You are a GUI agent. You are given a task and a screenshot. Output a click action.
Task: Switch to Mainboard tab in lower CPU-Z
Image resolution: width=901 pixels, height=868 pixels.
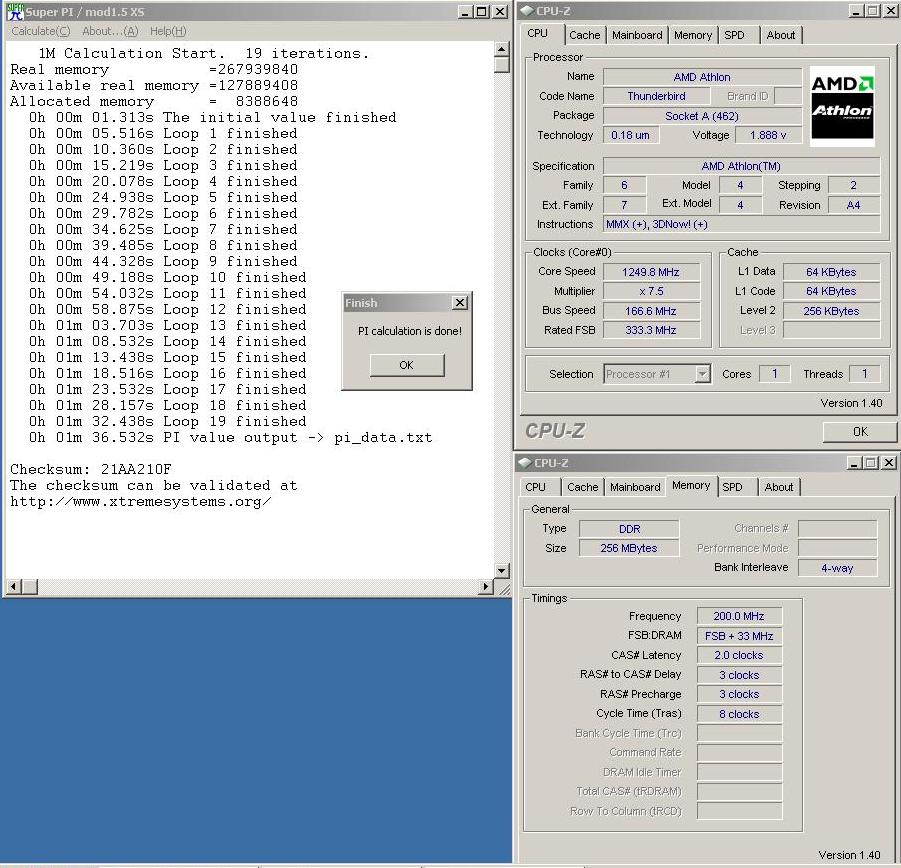pyautogui.click(x=635, y=487)
